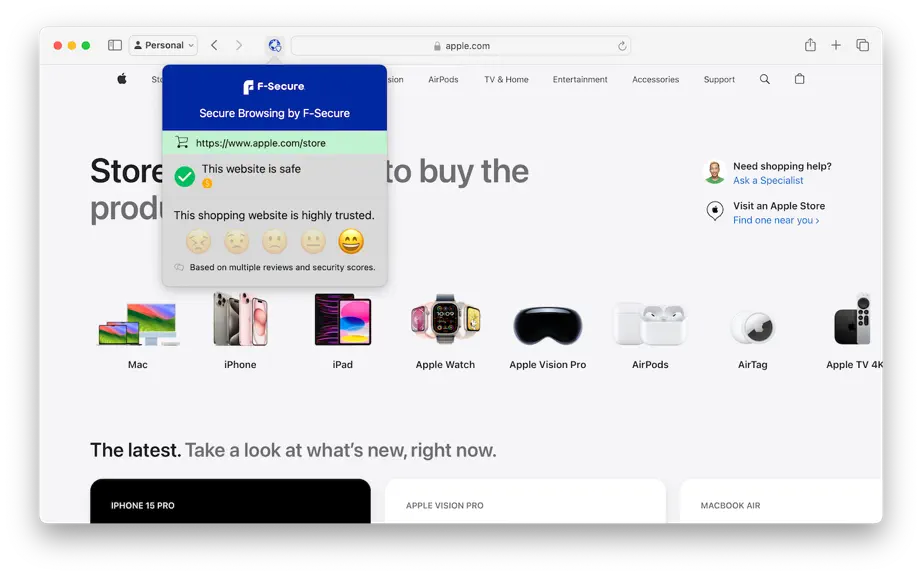922x576 pixels.
Task: Open Accessories navigation item
Action: click(656, 79)
